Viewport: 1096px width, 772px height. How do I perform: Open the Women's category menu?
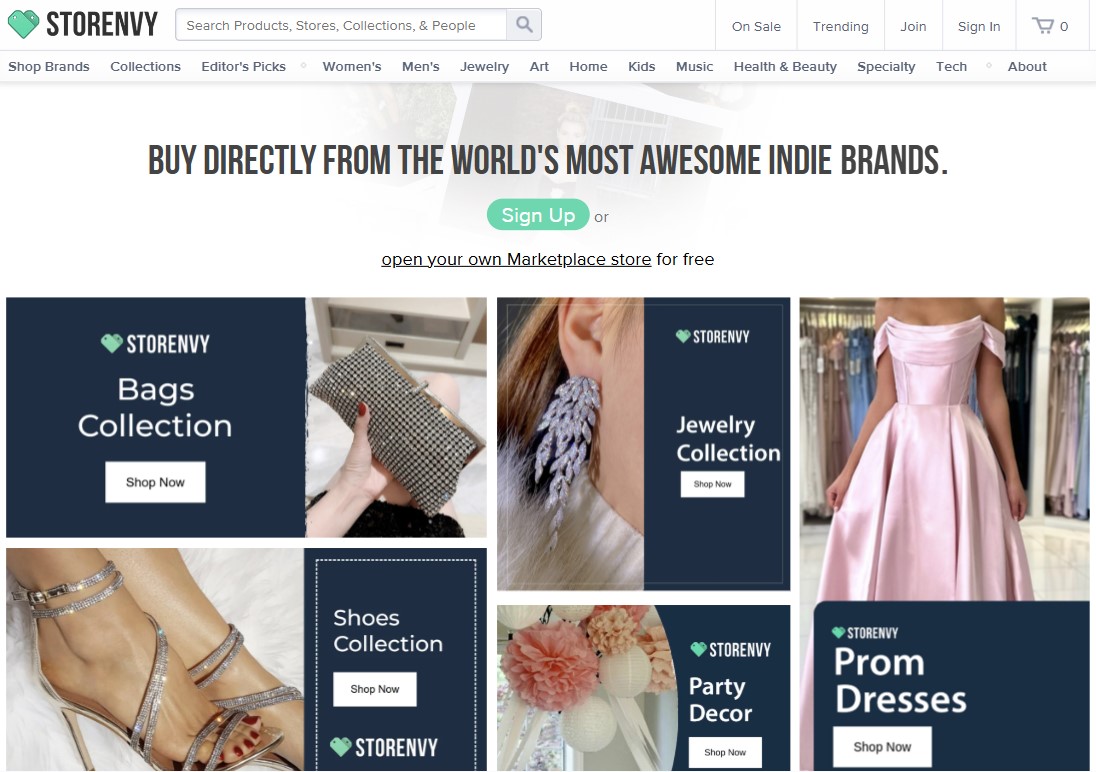click(351, 66)
